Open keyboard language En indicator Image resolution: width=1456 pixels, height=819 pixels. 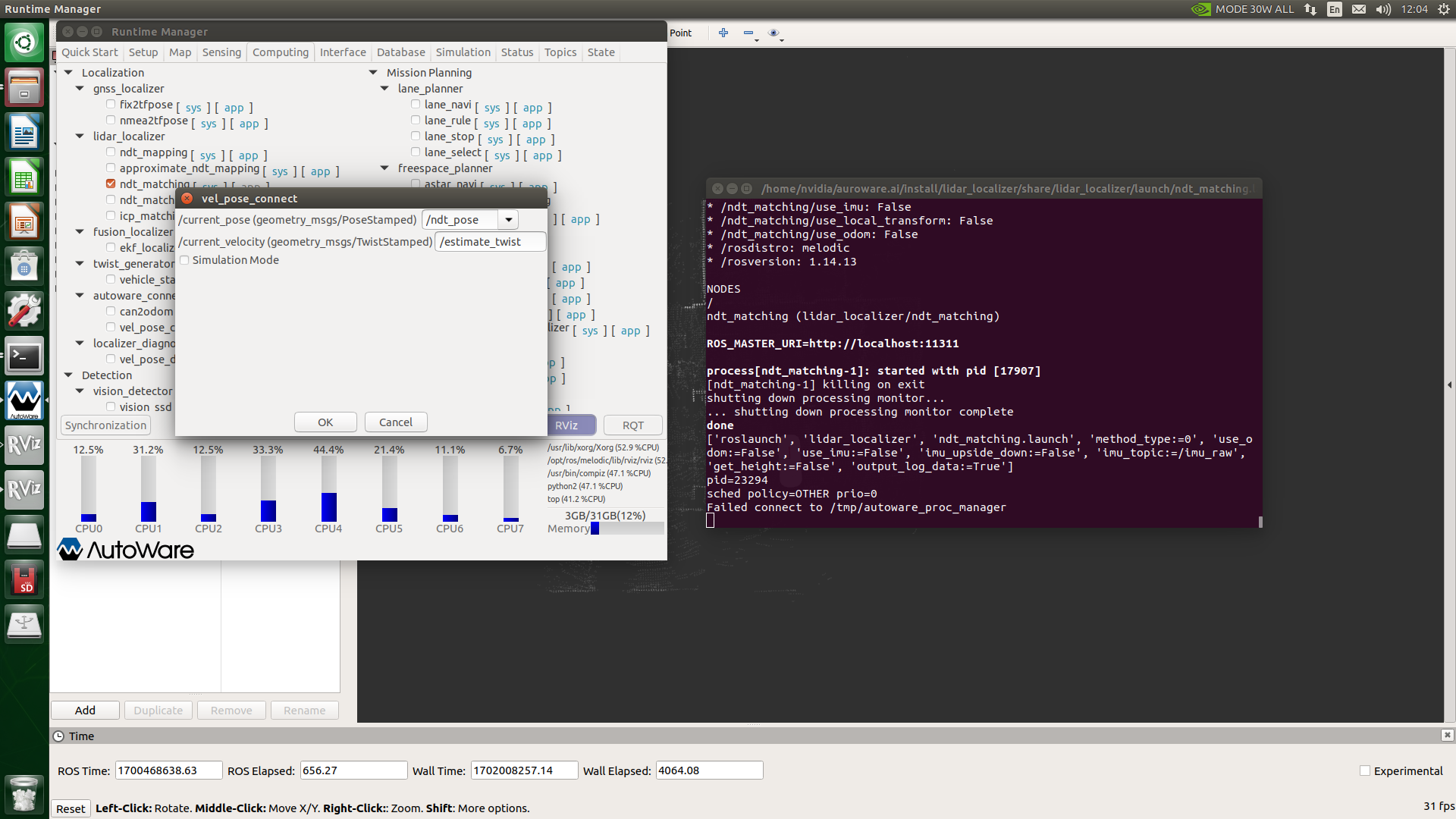(x=1335, y=9)
